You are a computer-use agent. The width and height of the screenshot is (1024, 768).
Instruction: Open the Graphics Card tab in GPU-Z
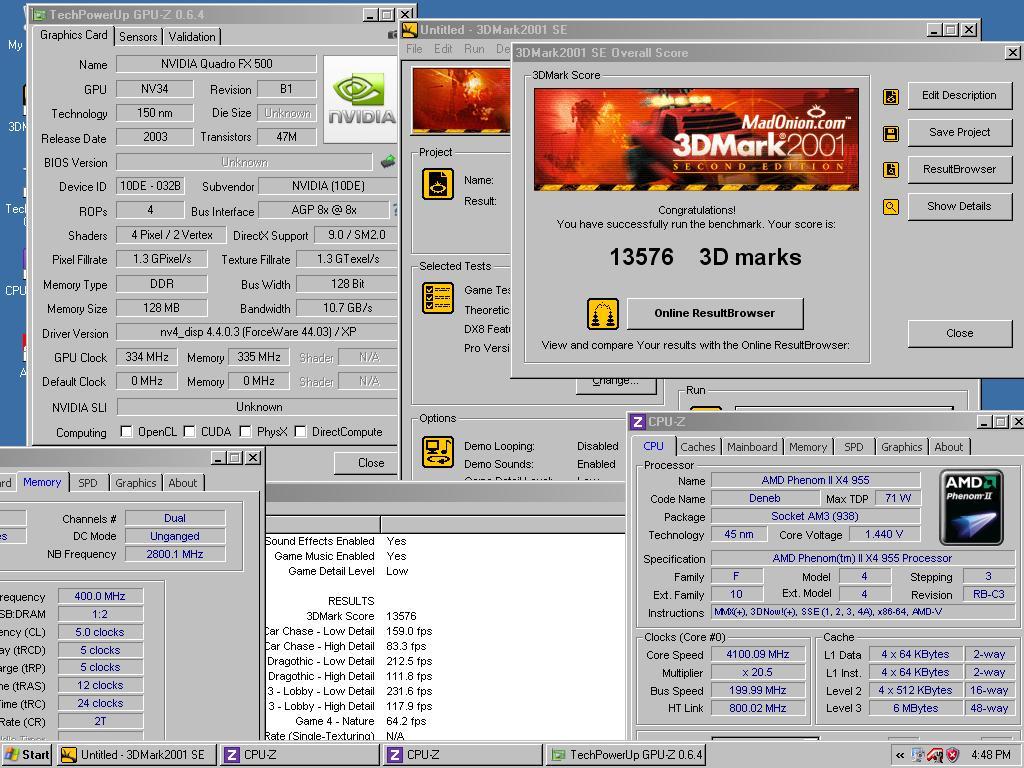pos(74,35)
